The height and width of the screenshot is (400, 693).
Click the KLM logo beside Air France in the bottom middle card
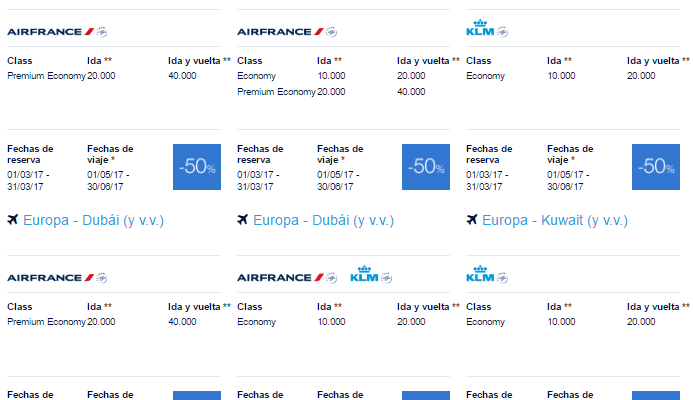tap(364, 274)
